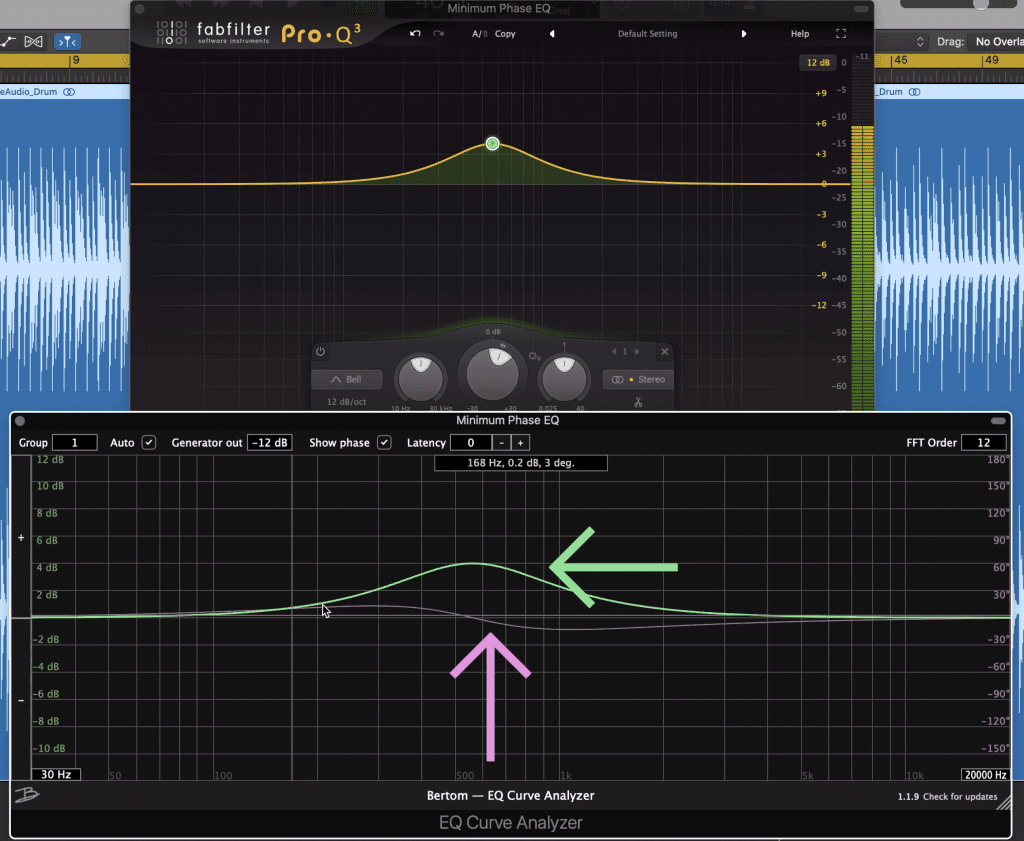Select the previous EQ band arrow
Screen dimensions: 1024x841
click(613, 352)
